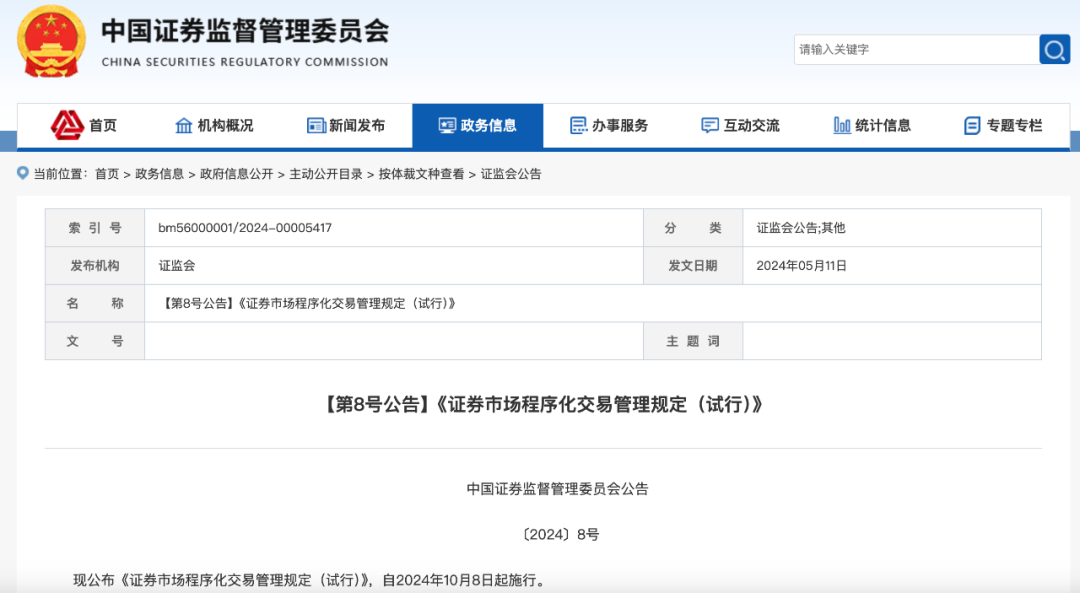
Task: Select the 政务信息 tab
Action: click(478, 125)
